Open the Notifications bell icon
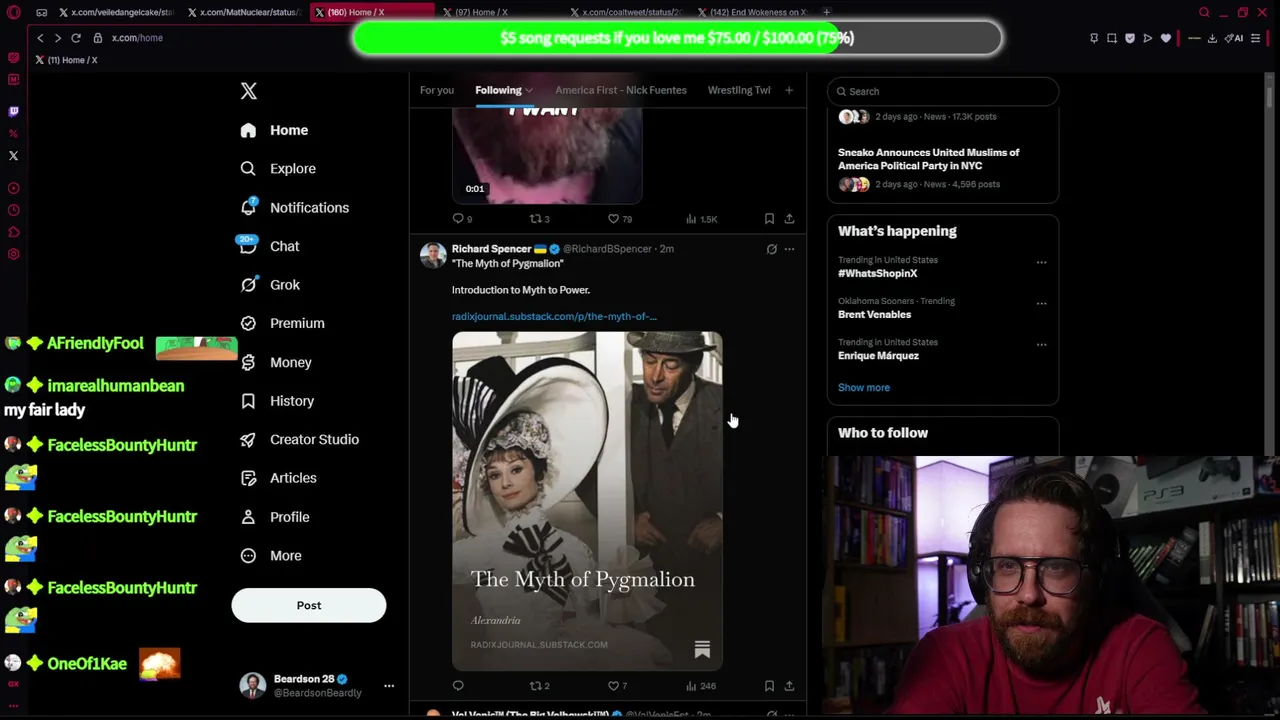 (248, 207)
